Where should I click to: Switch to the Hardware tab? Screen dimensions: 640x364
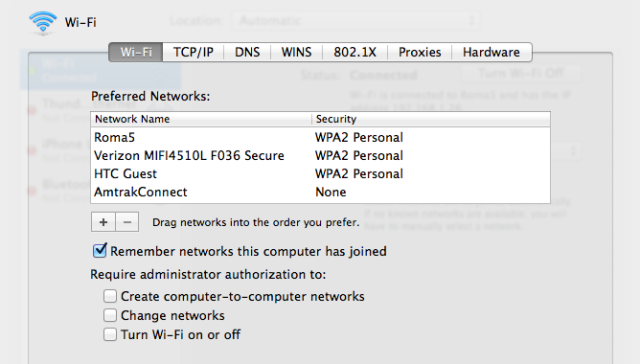pyautogui.click(x=491, y=52)
